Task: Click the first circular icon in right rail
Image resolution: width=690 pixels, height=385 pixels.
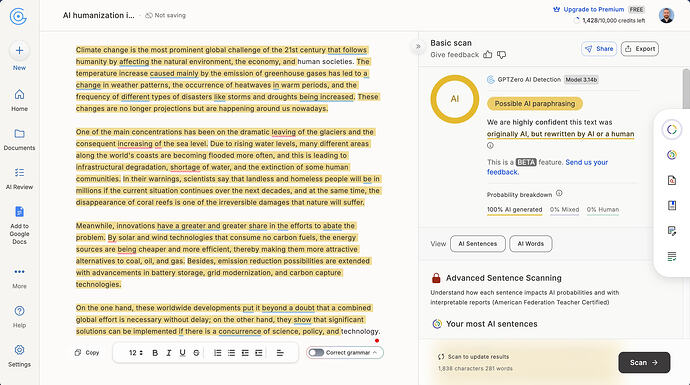Action: pyautogui.click(x=672, y=129)
